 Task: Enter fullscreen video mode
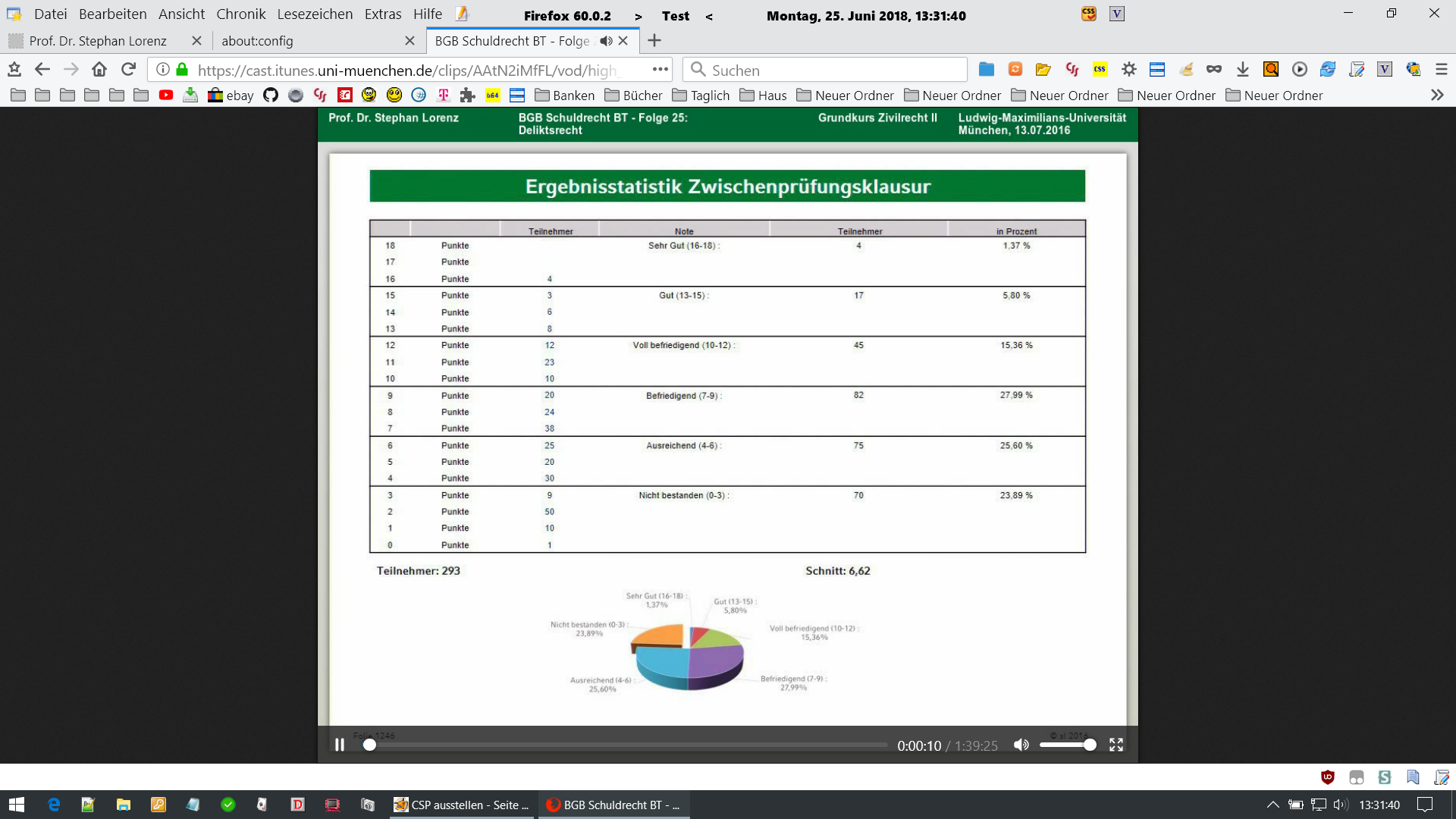tap(1116, 745)
